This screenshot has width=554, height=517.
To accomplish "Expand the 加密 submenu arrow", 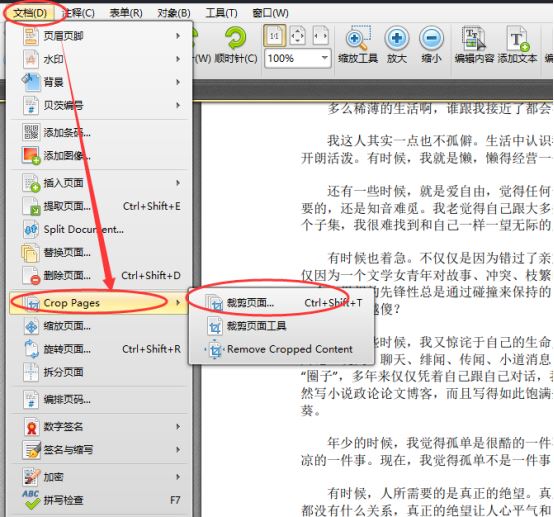I will pos(178,477).
